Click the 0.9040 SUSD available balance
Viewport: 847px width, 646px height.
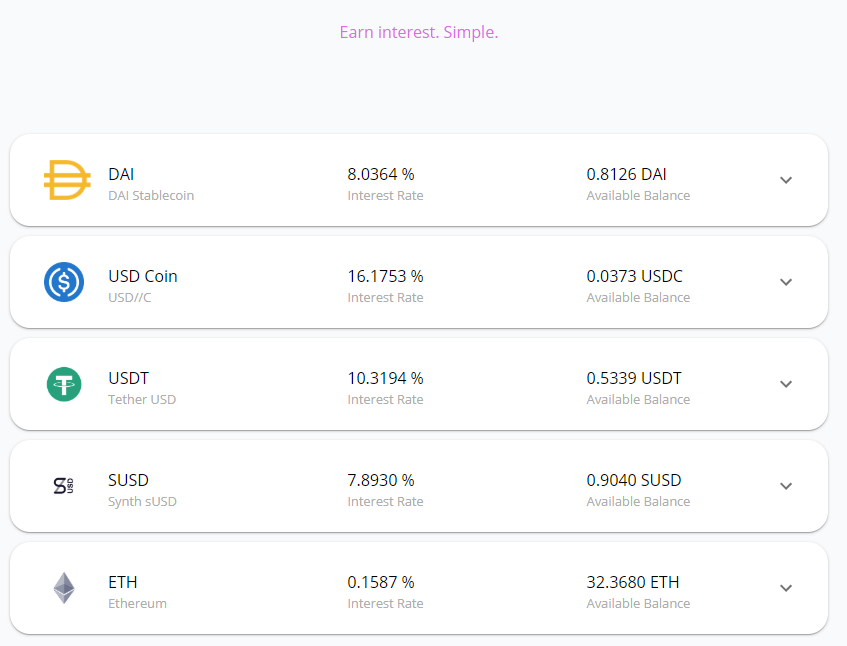click(634, 480)
